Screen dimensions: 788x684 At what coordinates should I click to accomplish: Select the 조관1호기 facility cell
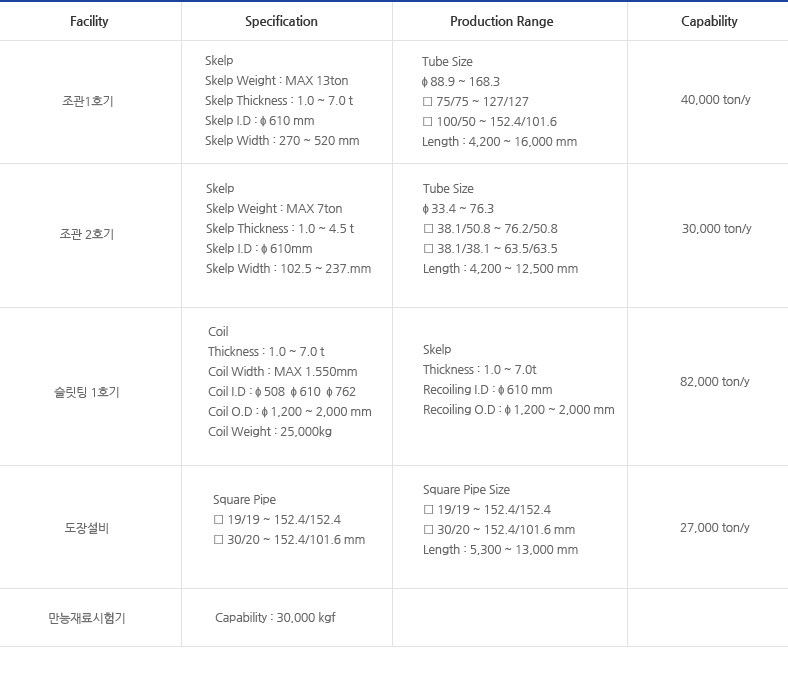click(88, 101)
